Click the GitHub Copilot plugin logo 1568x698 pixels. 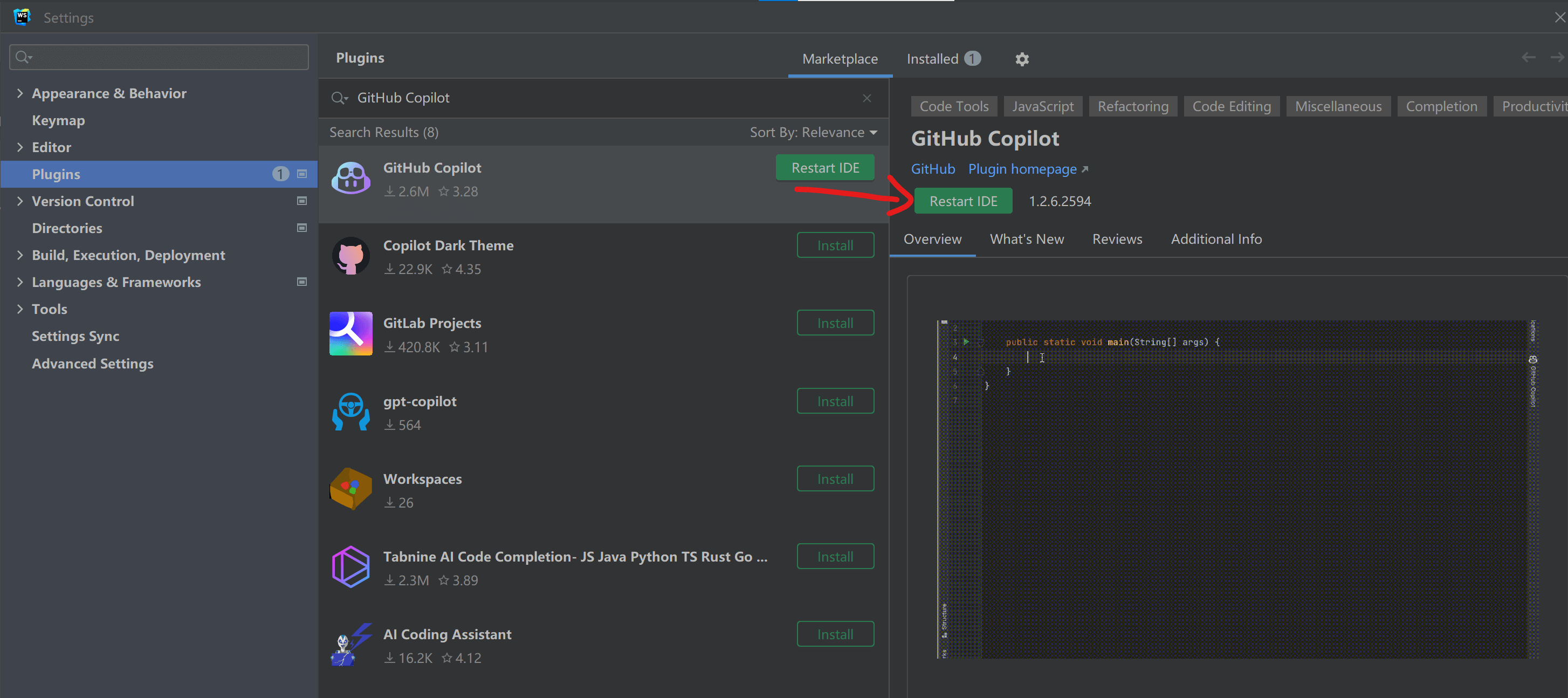click(x=350, y=179)
